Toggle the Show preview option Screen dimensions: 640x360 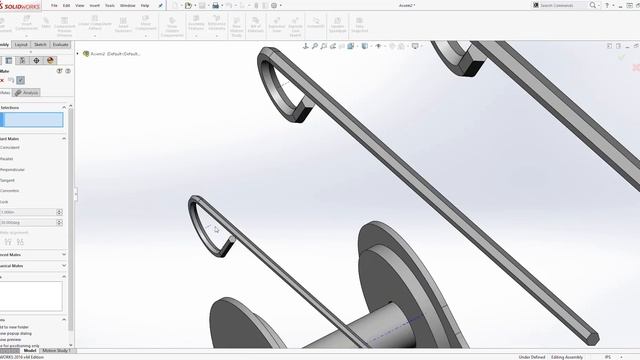click(x=10, y=340)
